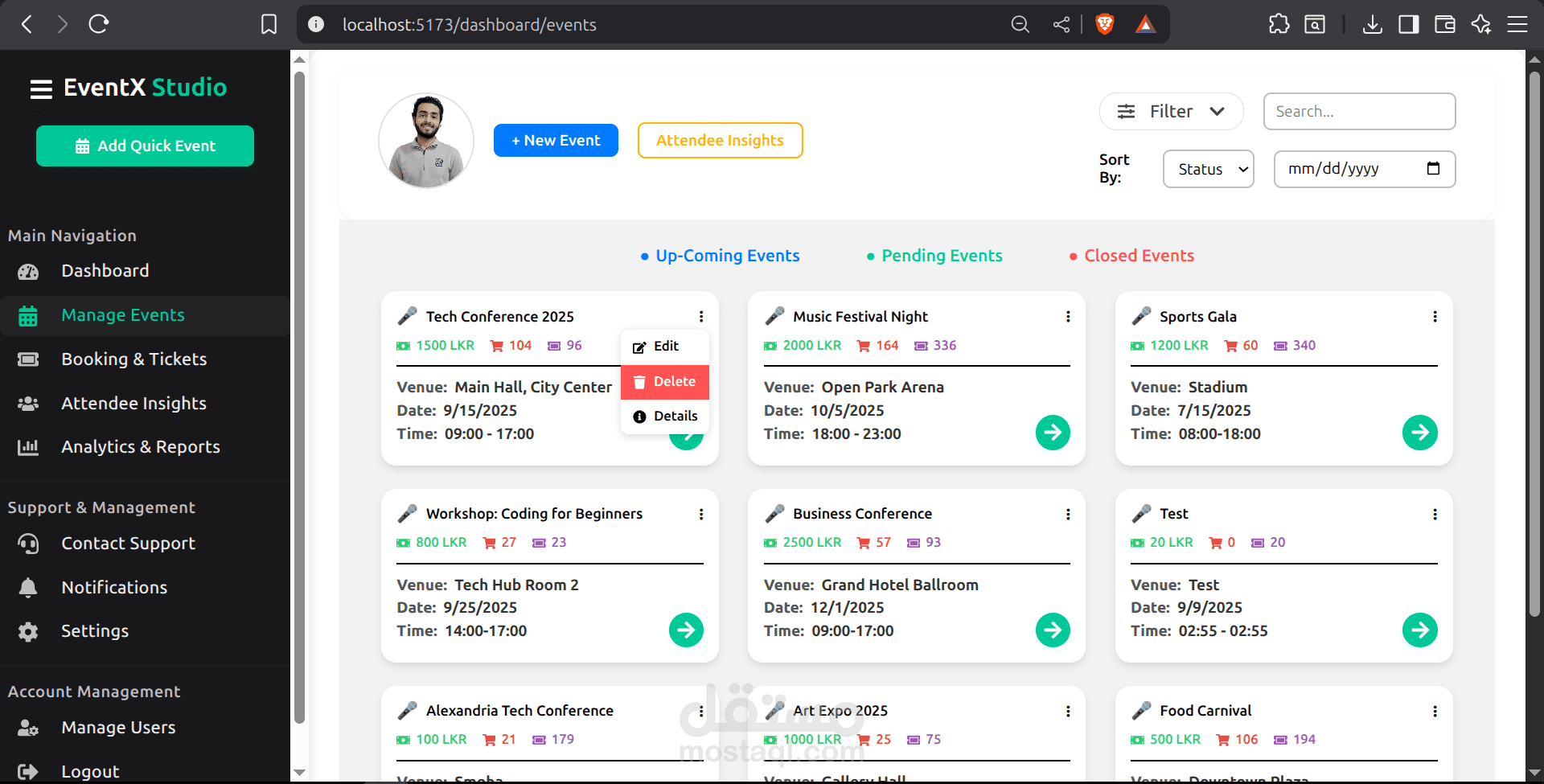Image resolution: width=1544 pixels, height=784 pixels.
Task: Open Manage Users in the sidebar
Action: click(x=145, y=728)
